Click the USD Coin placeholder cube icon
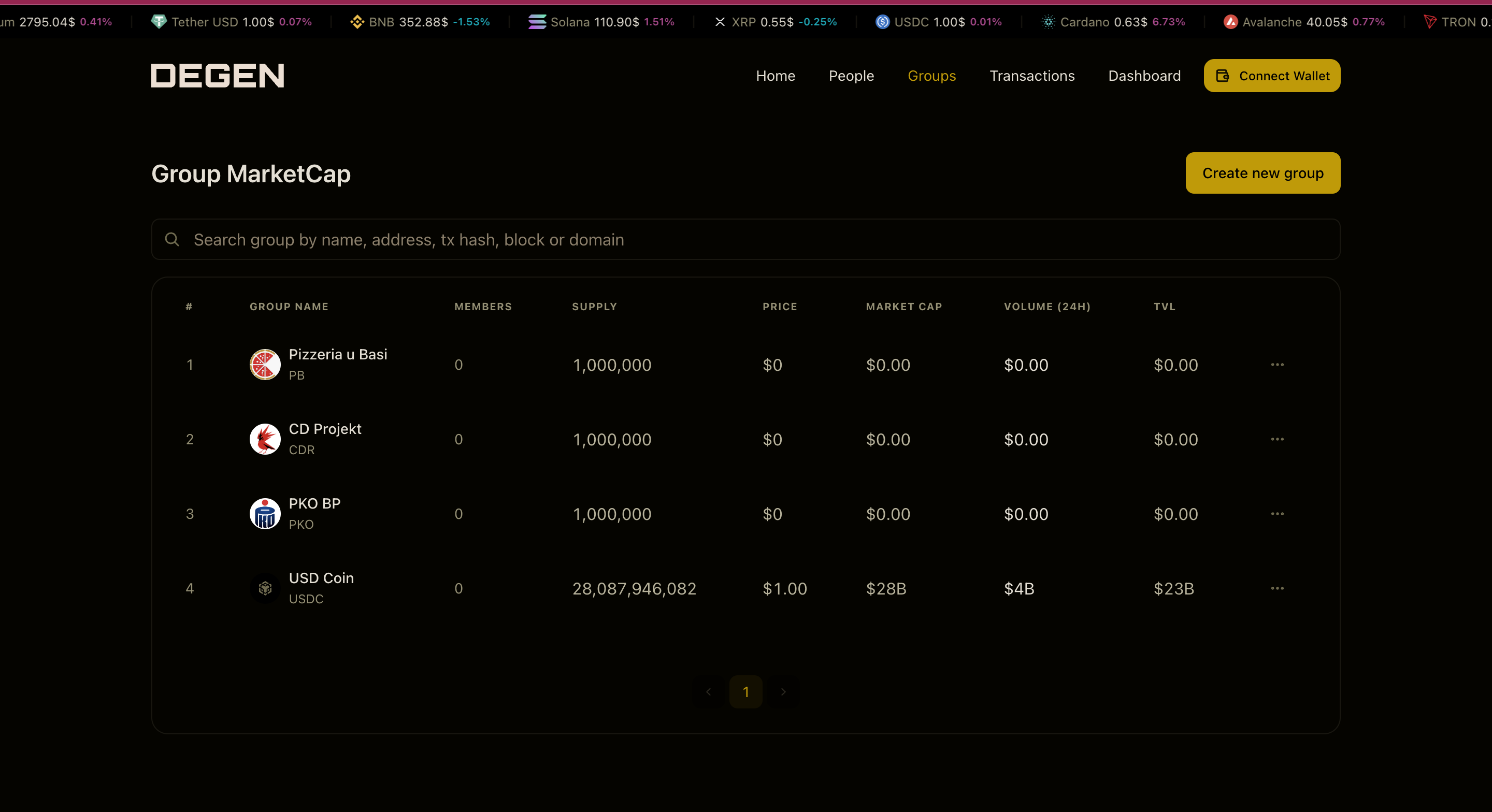1492x812 pixels. [265, 588]
